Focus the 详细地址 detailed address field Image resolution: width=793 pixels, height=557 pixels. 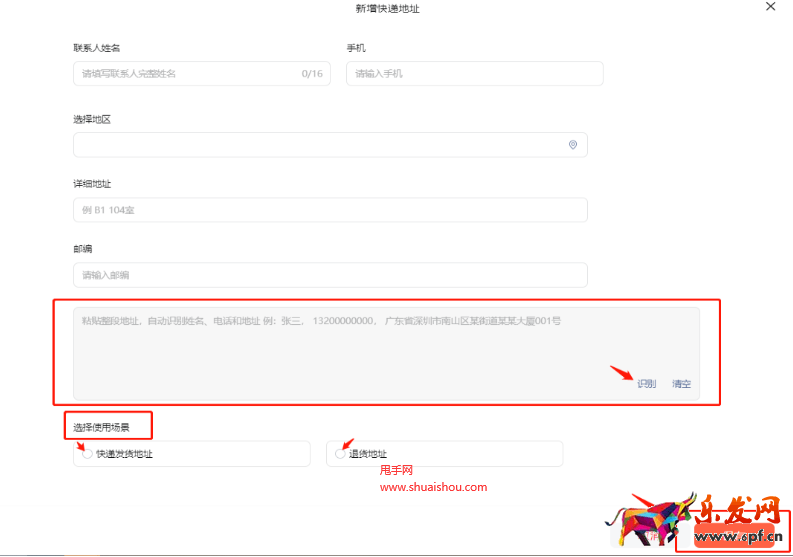tap(329, 210)
